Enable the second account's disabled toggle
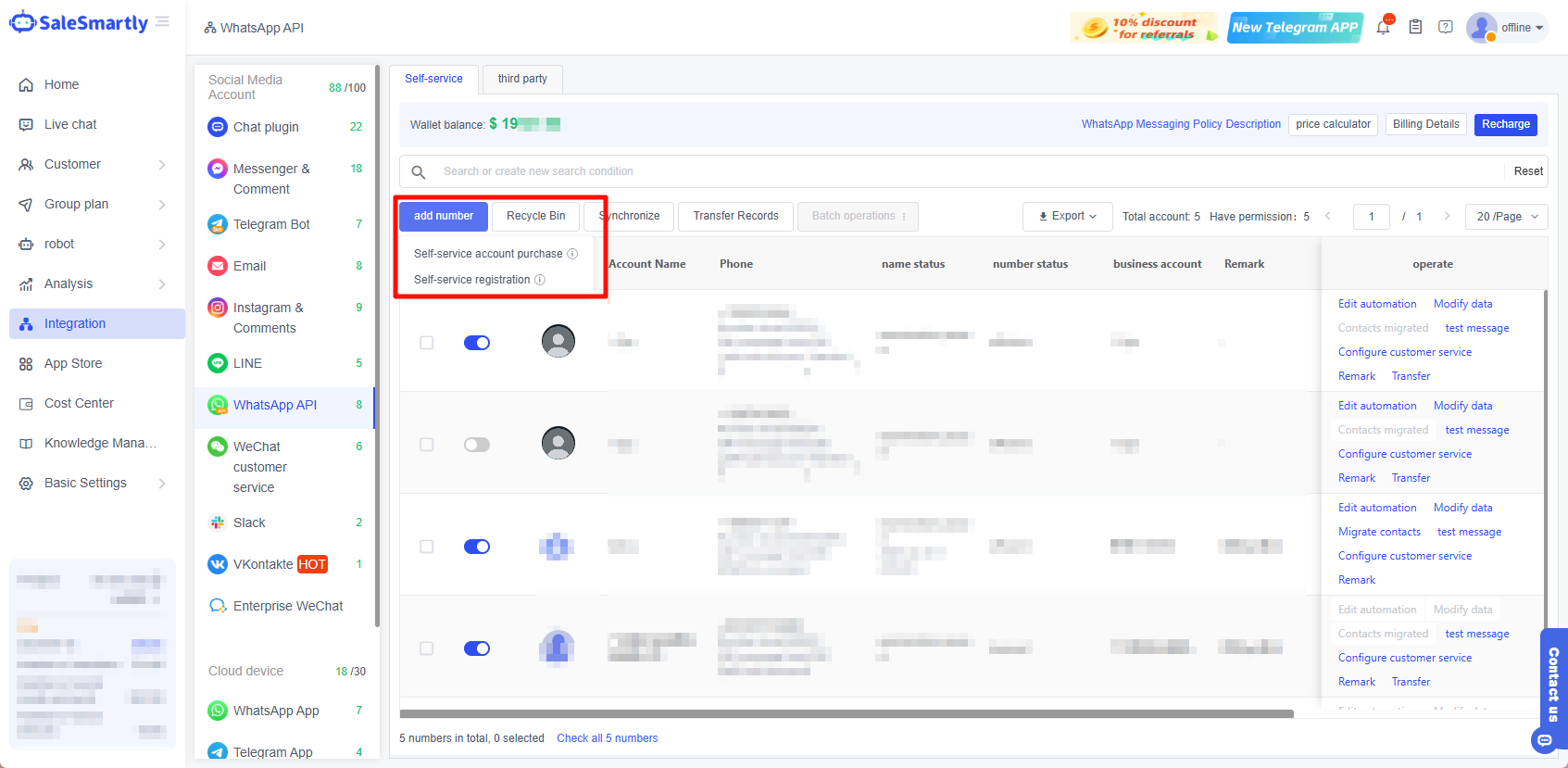The image size is (1568, 768). point(477,445)
